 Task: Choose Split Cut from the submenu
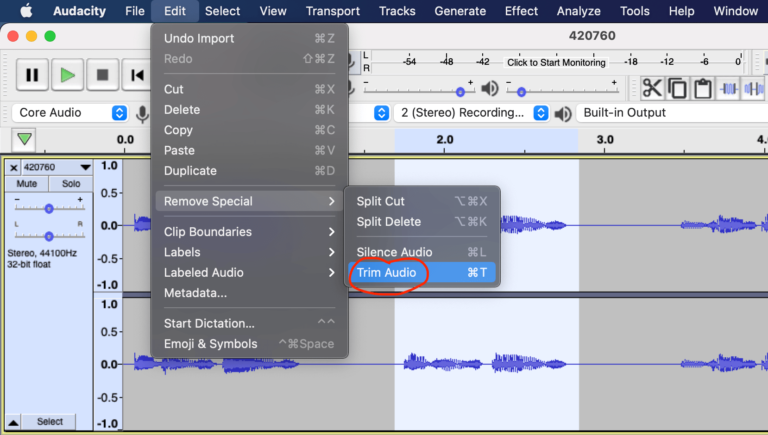[422, 201]
